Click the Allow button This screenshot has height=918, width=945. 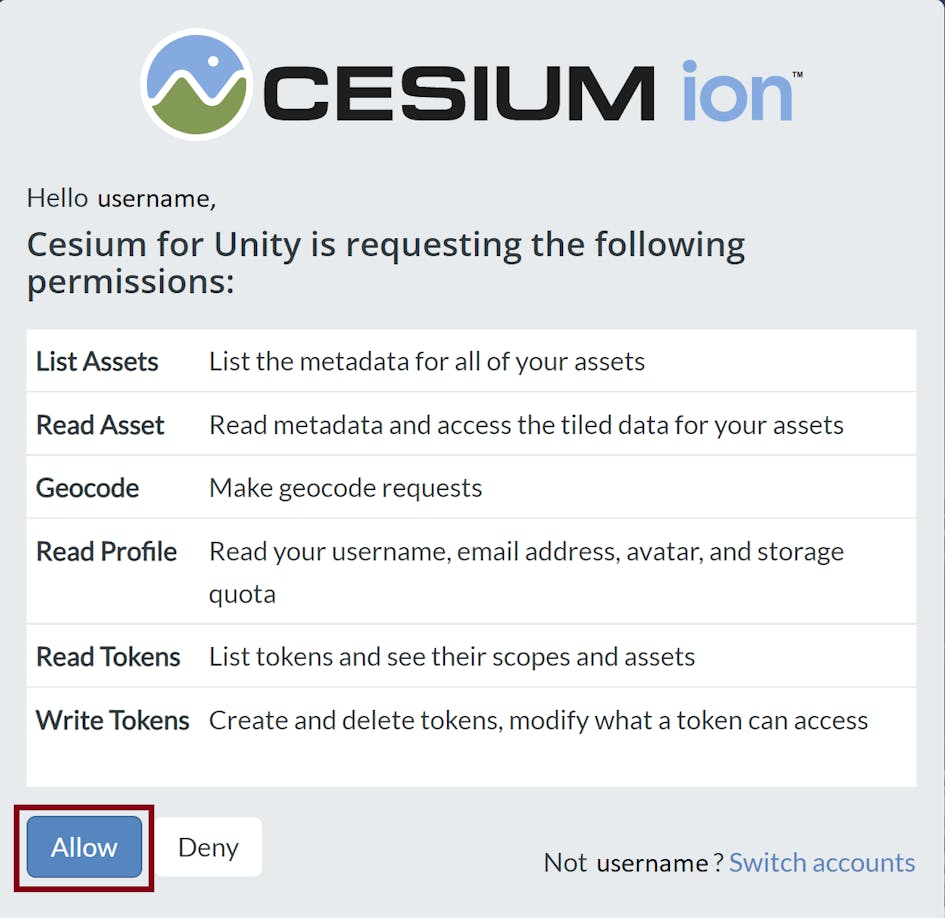84,847
